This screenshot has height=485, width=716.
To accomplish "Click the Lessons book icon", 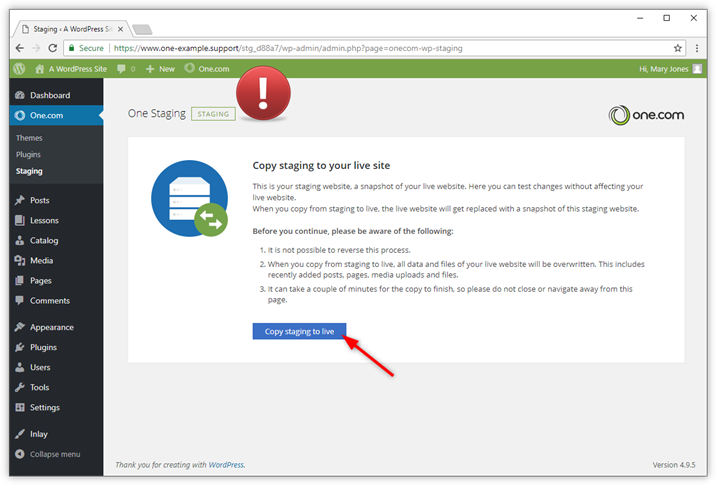I will point(20,221).
